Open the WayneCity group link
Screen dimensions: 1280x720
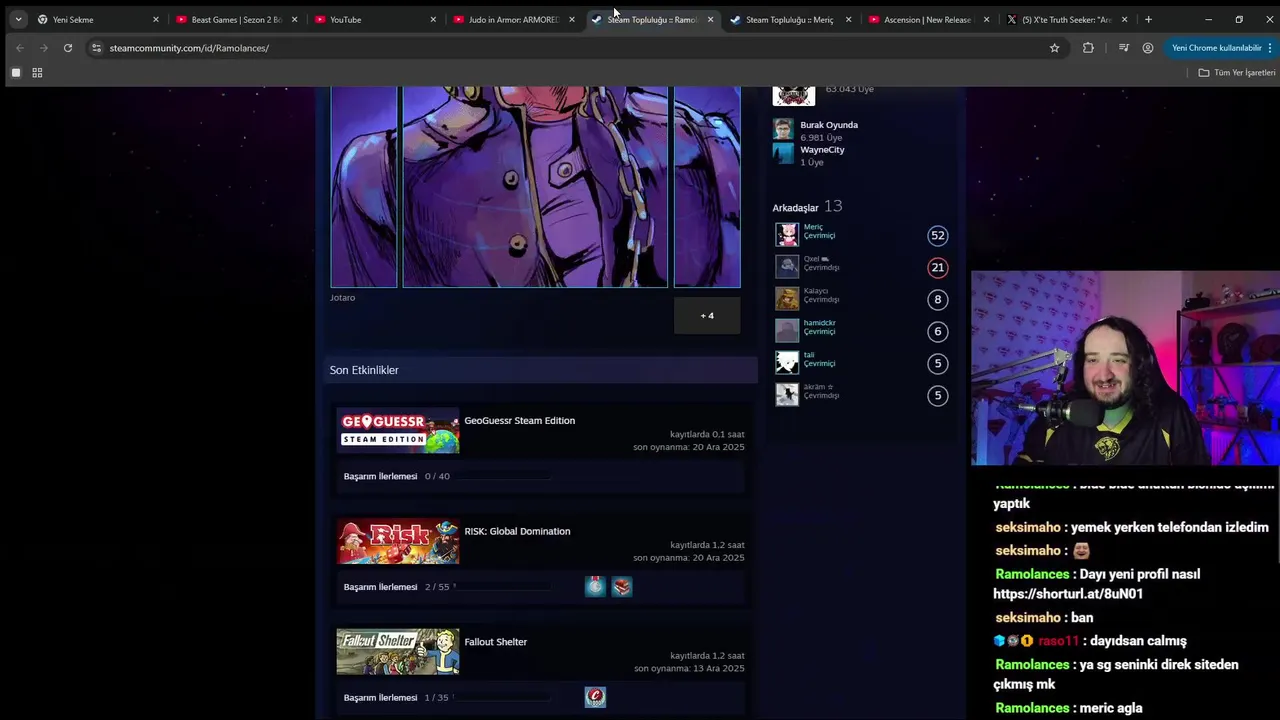pyautogui.click(x=822, y=150)
